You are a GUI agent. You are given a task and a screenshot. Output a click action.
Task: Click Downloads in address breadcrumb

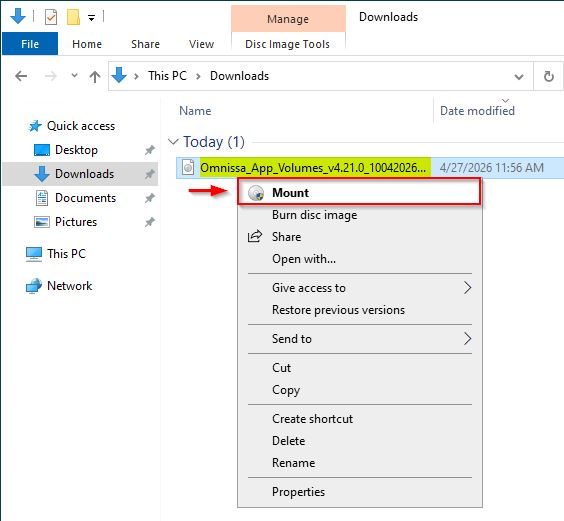tap(239, 76)
